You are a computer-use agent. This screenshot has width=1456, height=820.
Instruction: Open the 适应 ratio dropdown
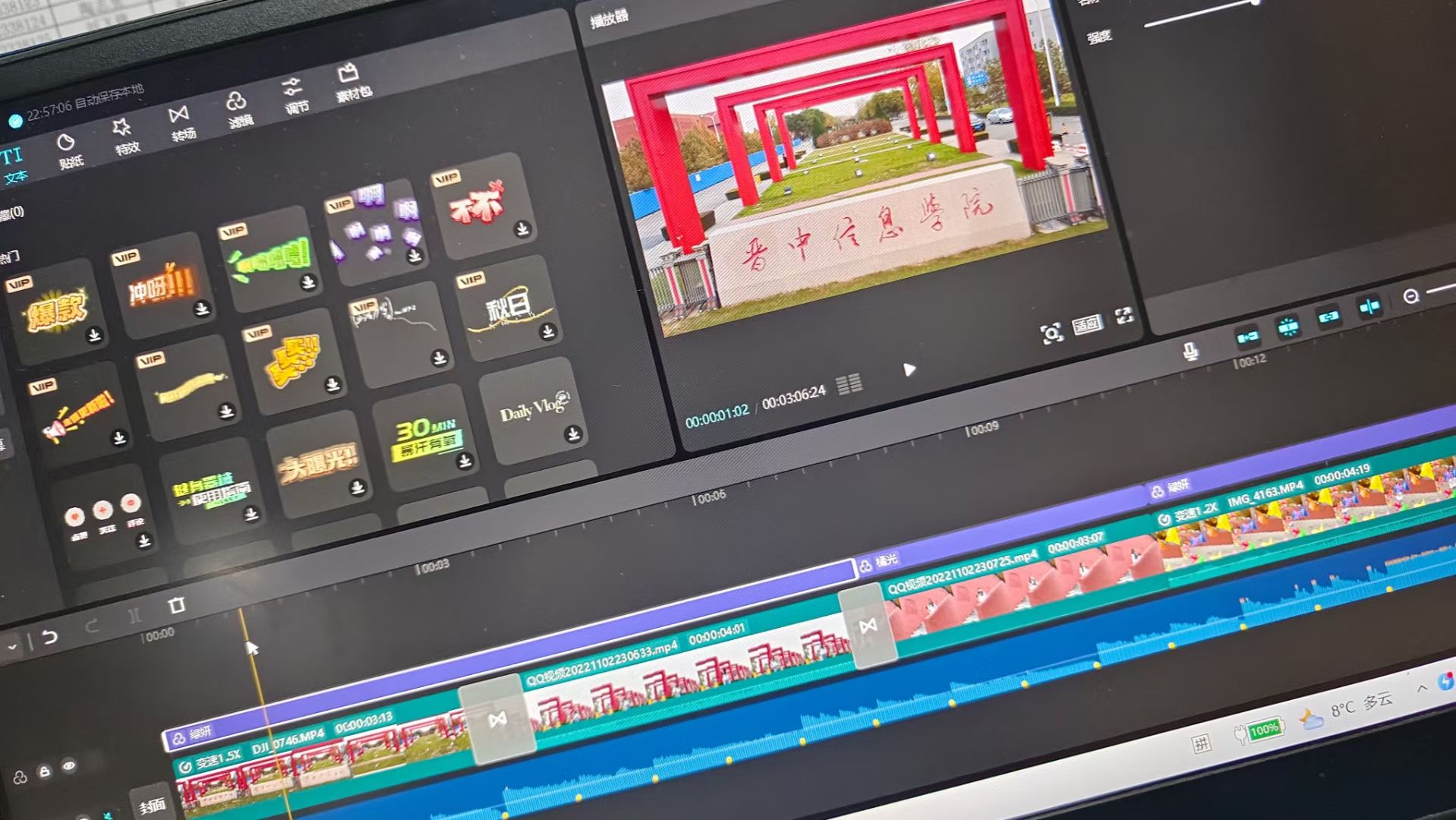1086,326
